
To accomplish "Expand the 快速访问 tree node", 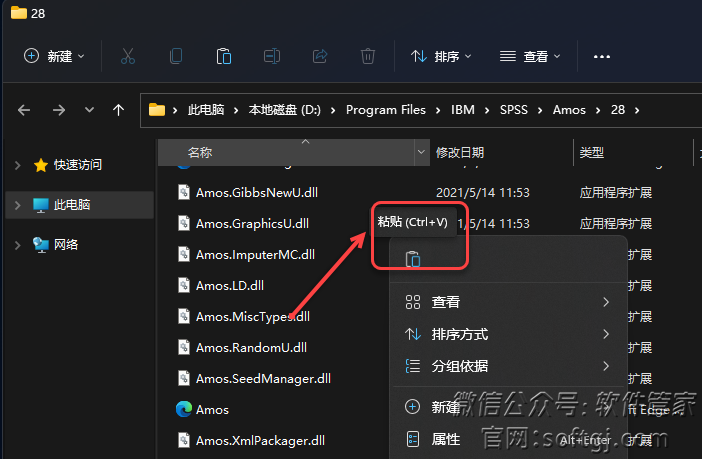I will [17, 165].
